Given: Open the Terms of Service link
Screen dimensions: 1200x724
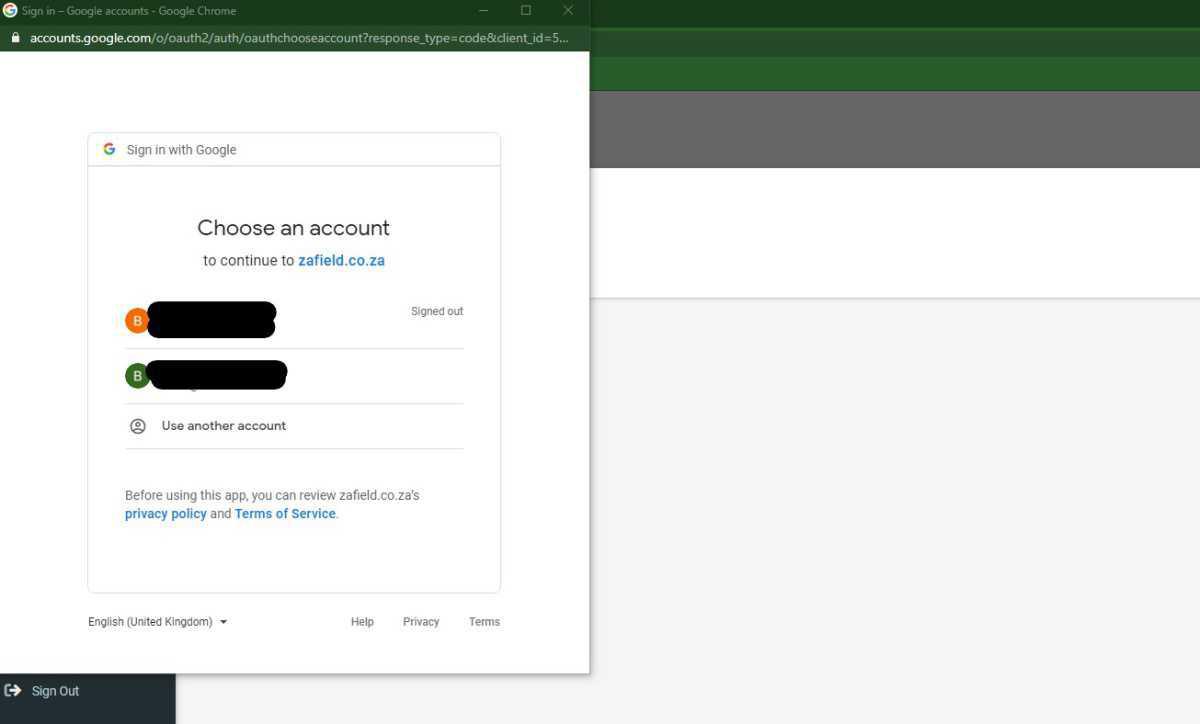Looking at the screenshot, I should (x=285, y=514).
